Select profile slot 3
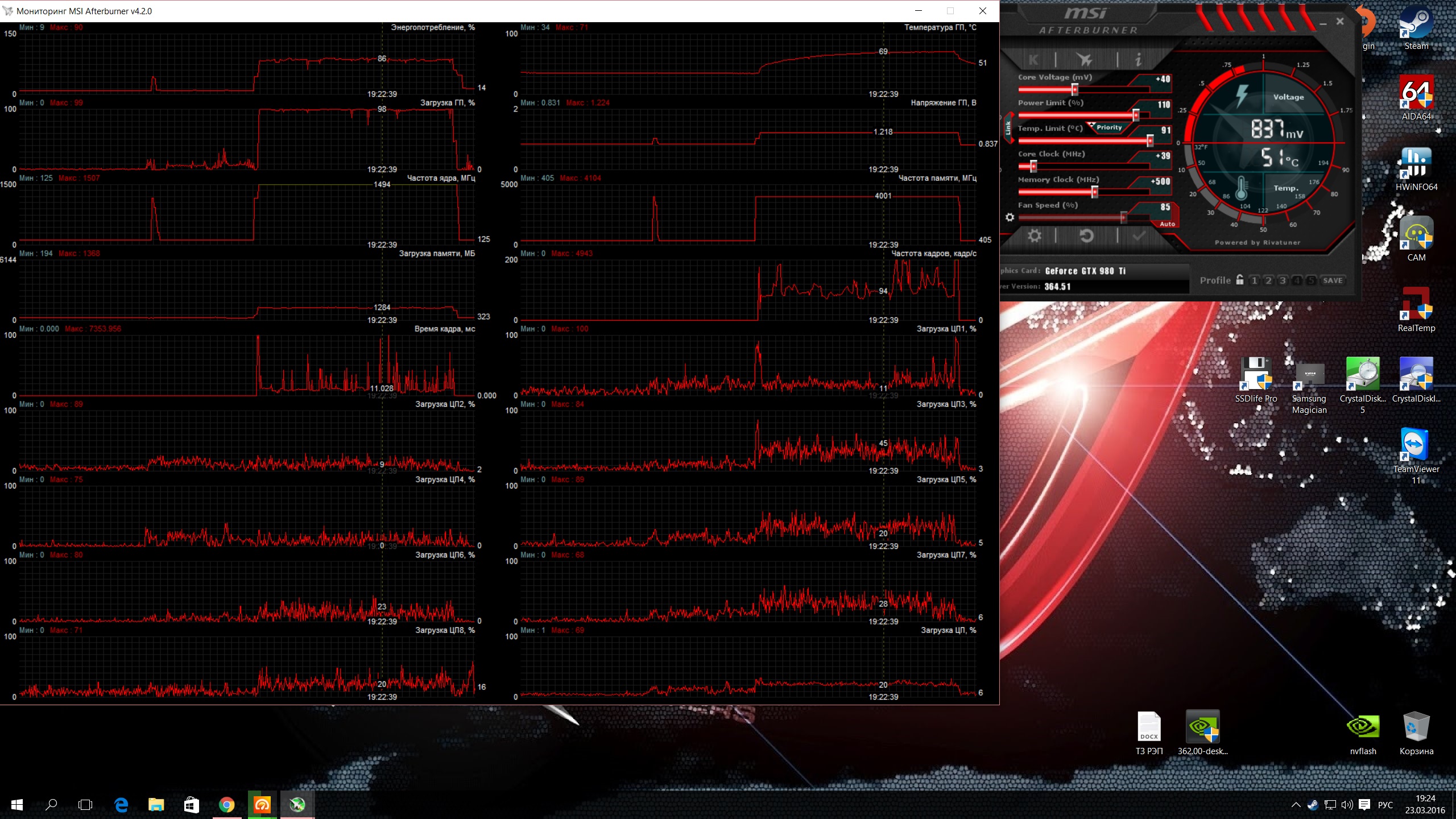The height and width of the screenshot is (819, 1456). pyautogui.click(x=1283, y=280)
